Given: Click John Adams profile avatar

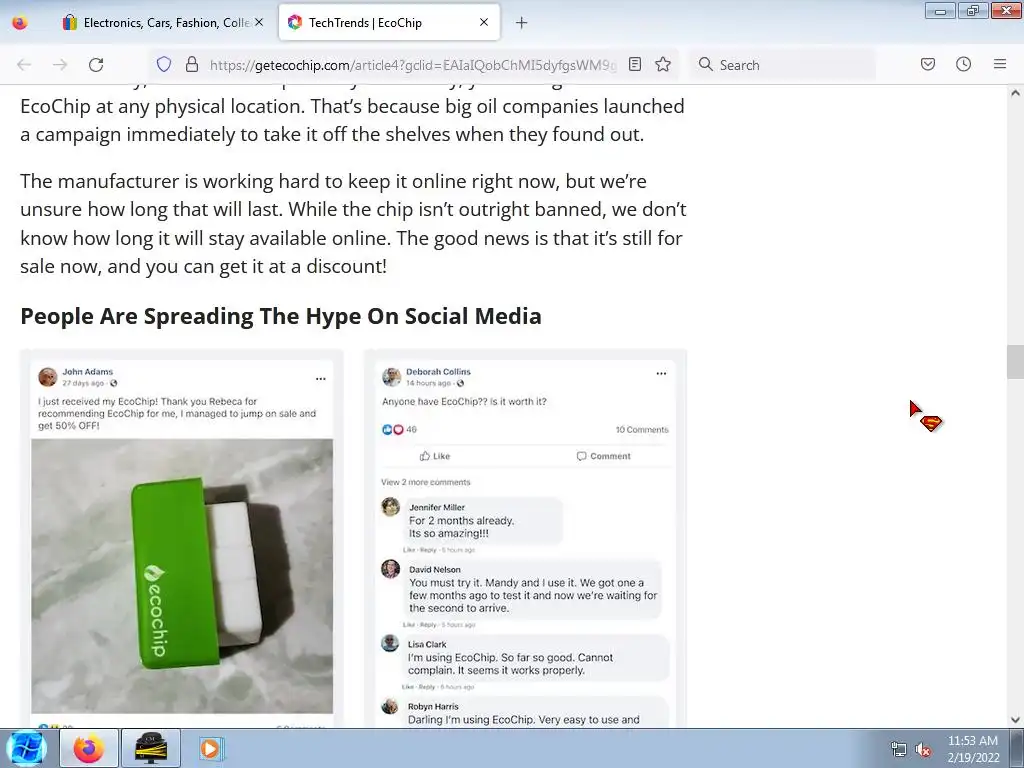Looking at the screenshot, I should tap(48, 377).
